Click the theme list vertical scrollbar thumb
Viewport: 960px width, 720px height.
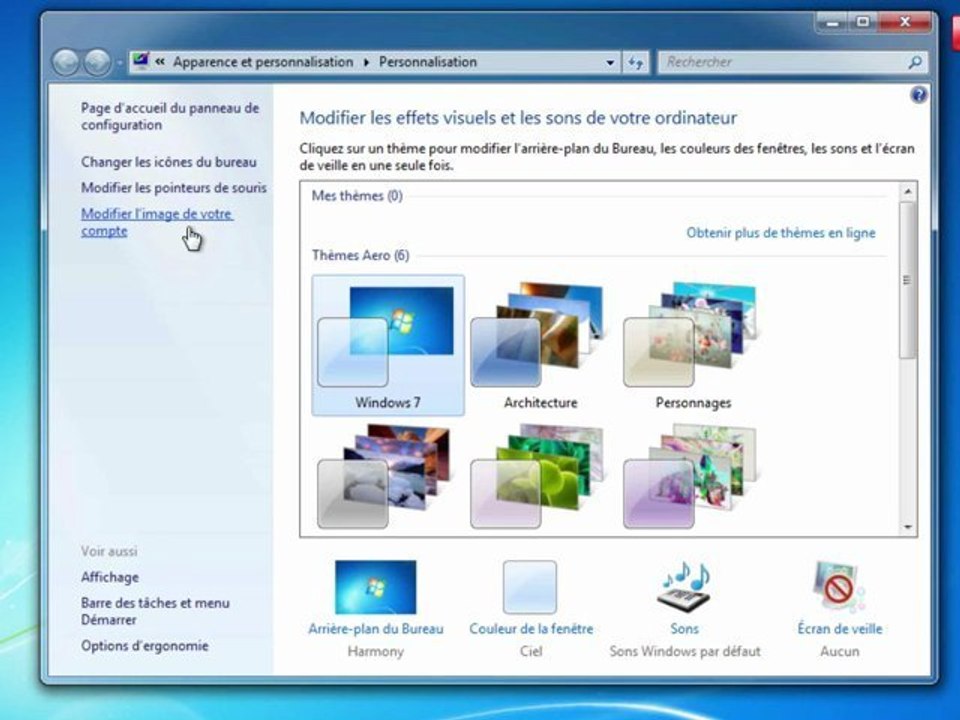click(x=908, y=280)
